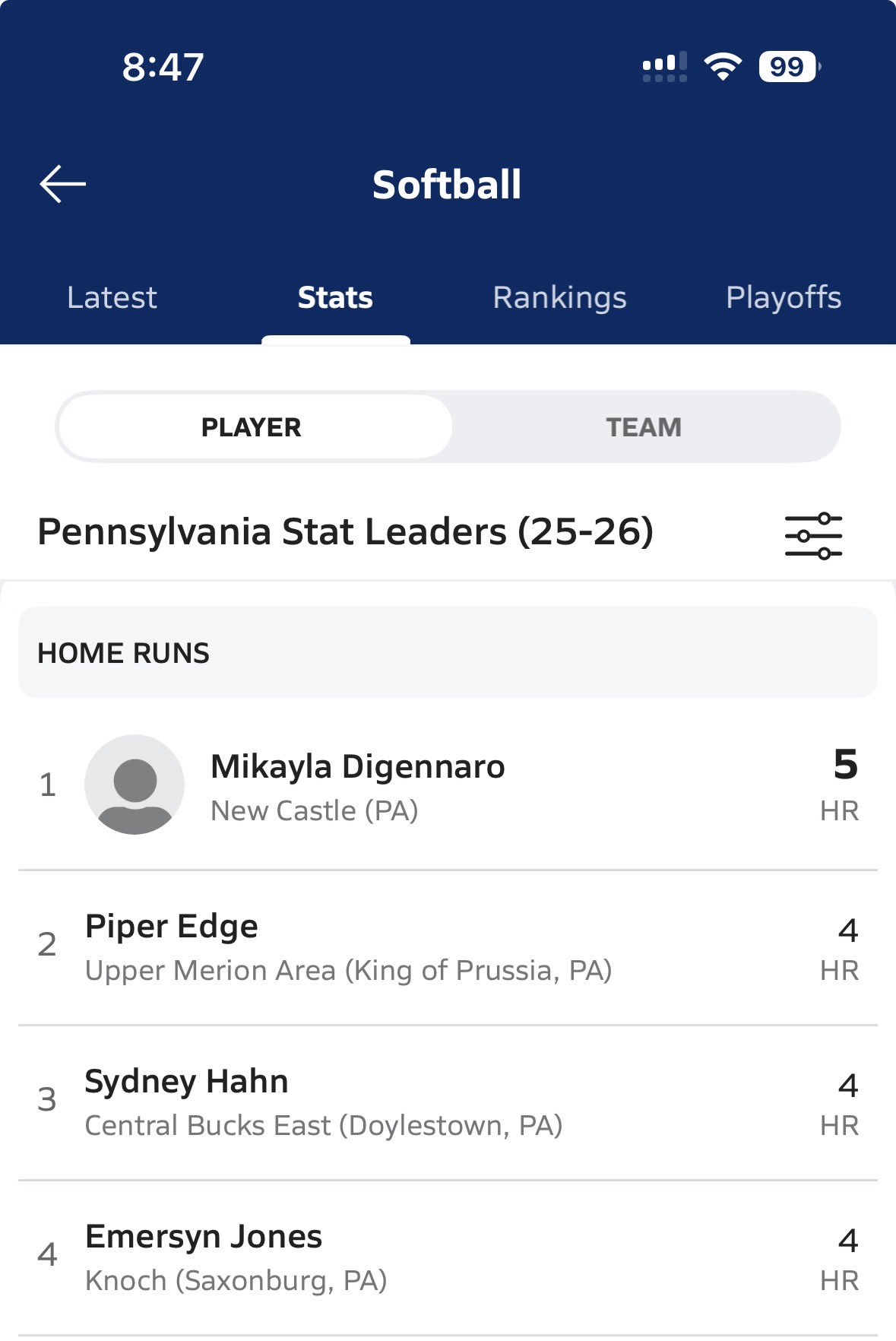Open Mikayla Digennaro's player name
This screenshot has height=1341, width=896.
pos(357,766)
